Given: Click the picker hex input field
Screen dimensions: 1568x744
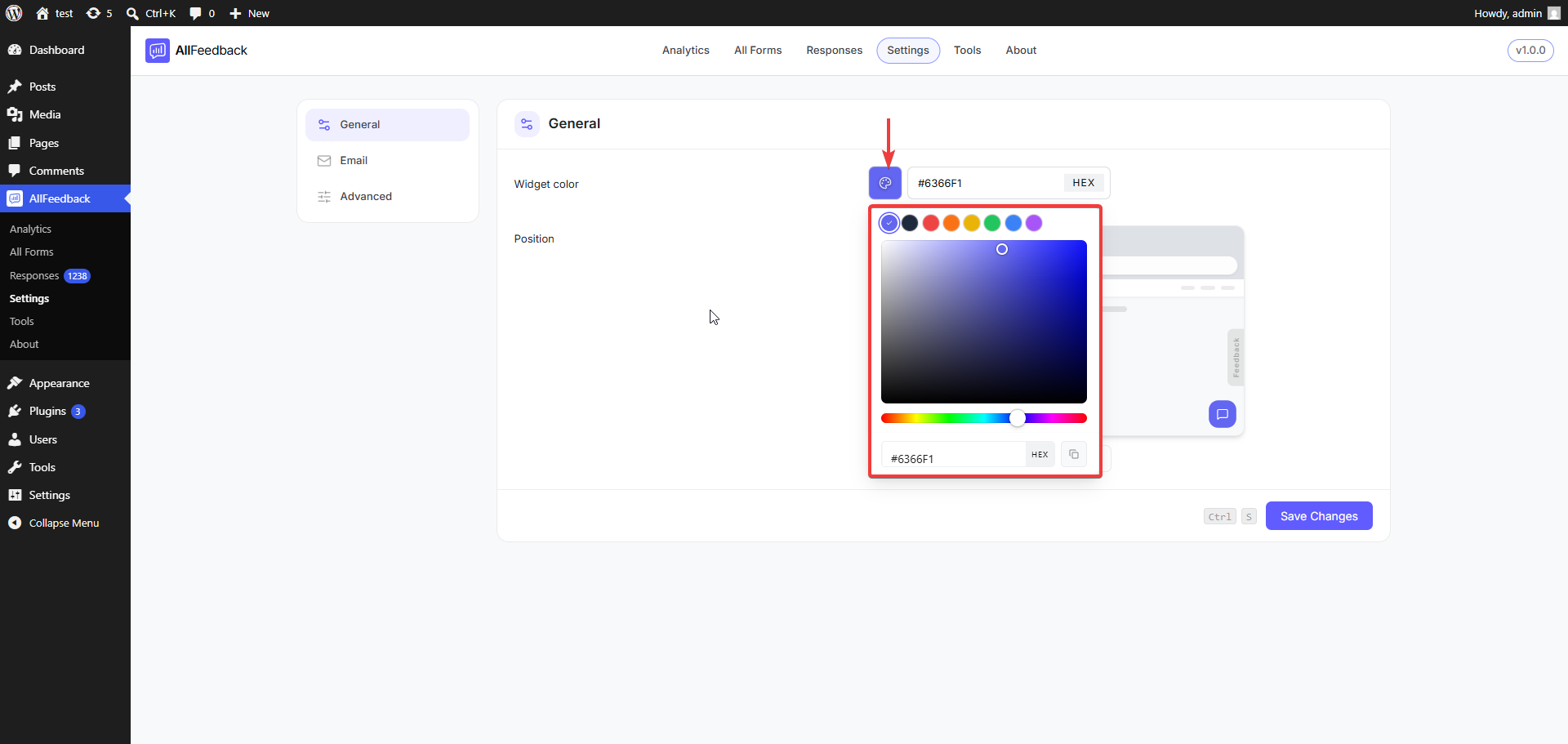Looking at the screenshot, I should 953,455.
